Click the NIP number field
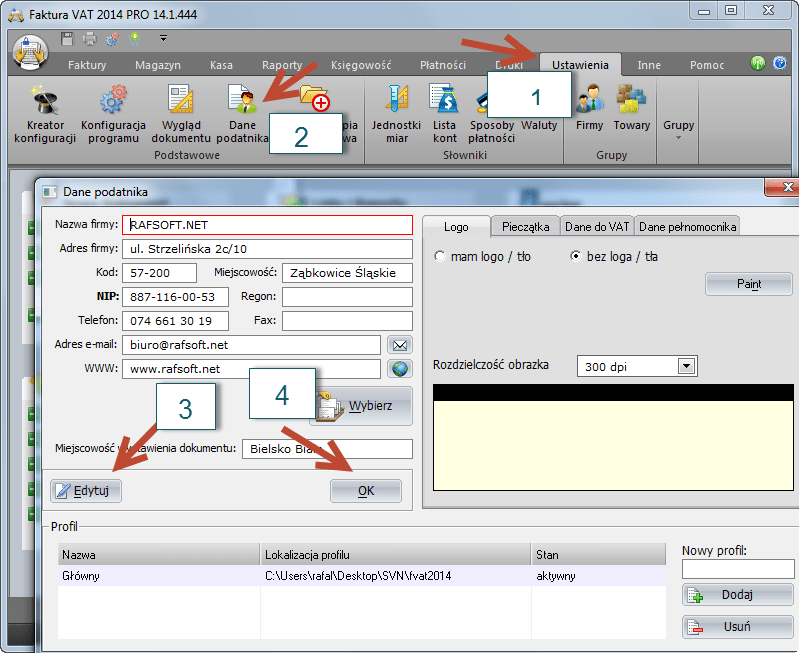Image resolution: width=799 pixels, height=653 pixels. [175, 297]
